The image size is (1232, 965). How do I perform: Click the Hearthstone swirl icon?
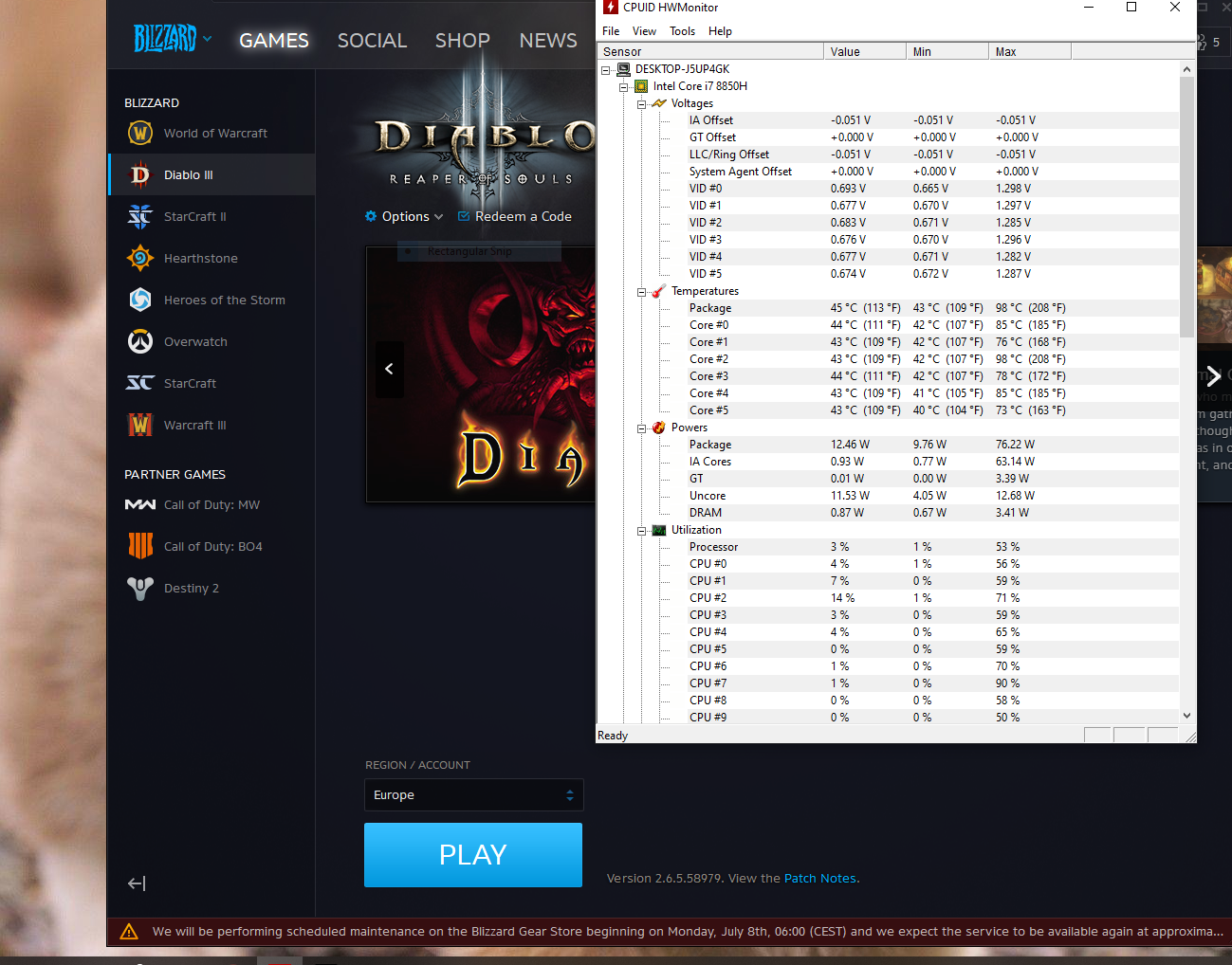[x=140, y=258]
